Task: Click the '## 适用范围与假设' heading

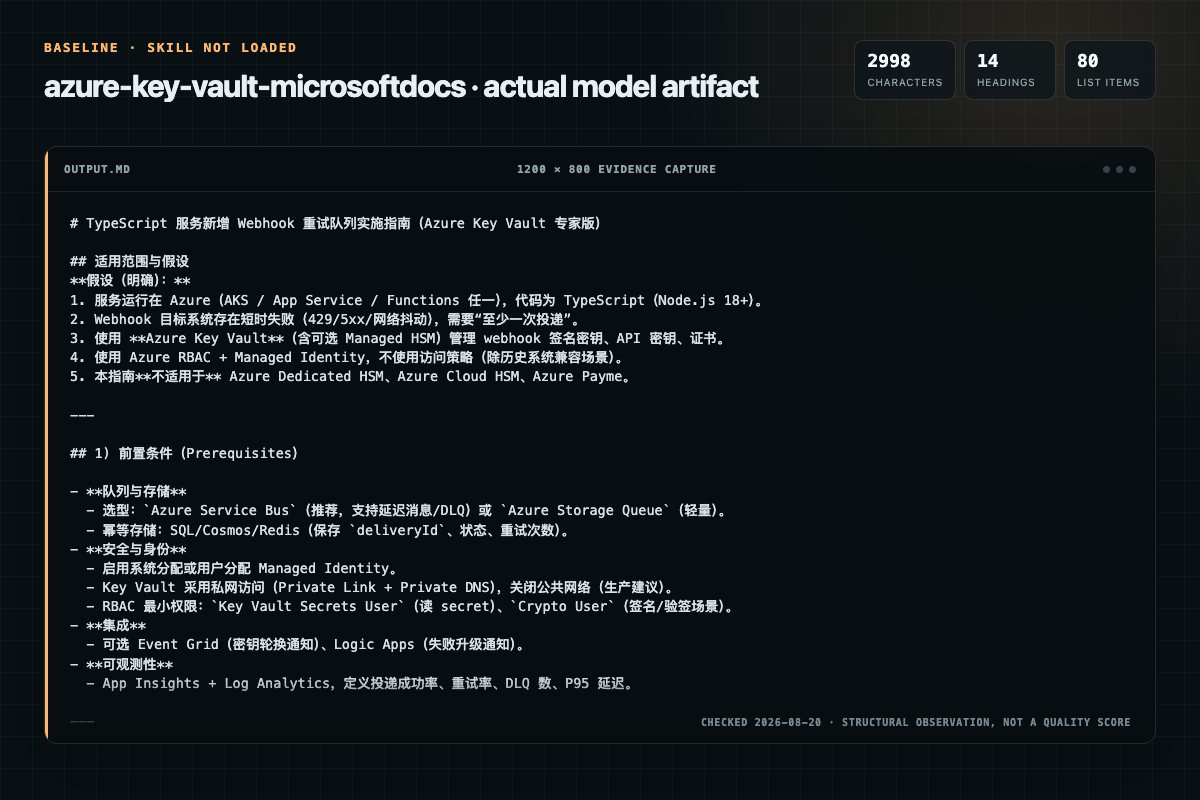Action: [x=130, y=261]
